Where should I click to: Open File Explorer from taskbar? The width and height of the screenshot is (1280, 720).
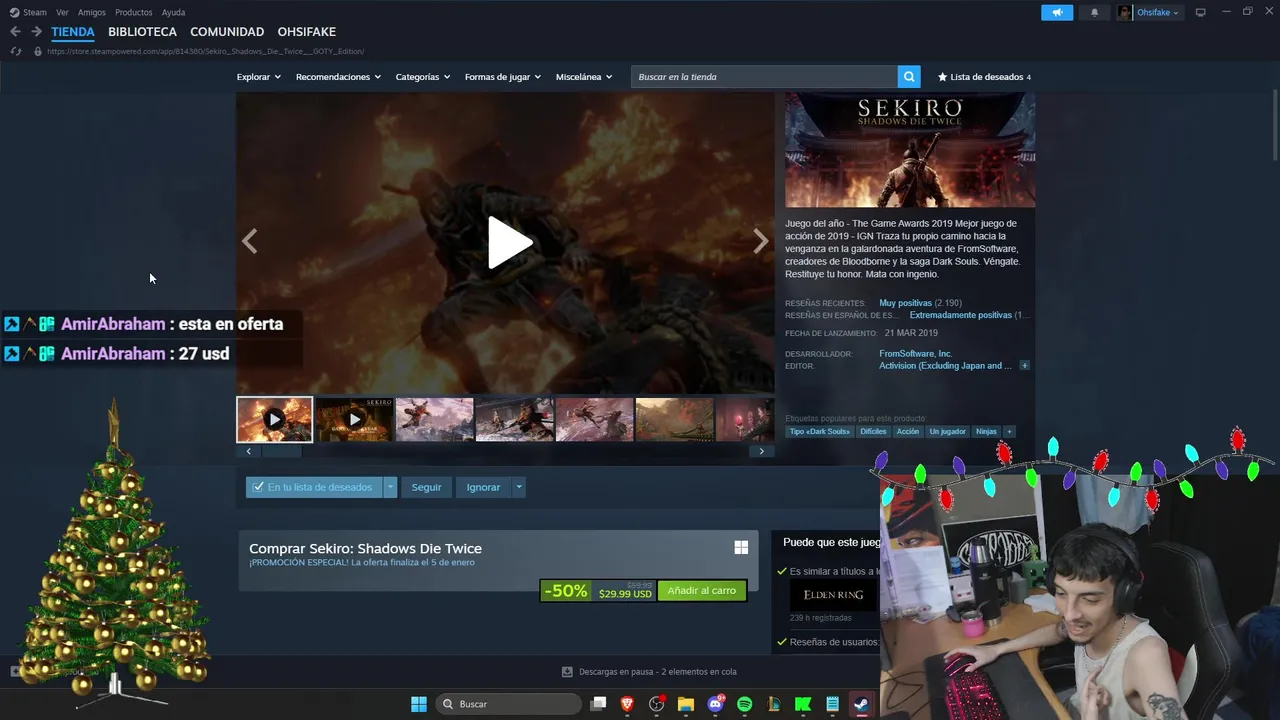[x=686, y=704]
